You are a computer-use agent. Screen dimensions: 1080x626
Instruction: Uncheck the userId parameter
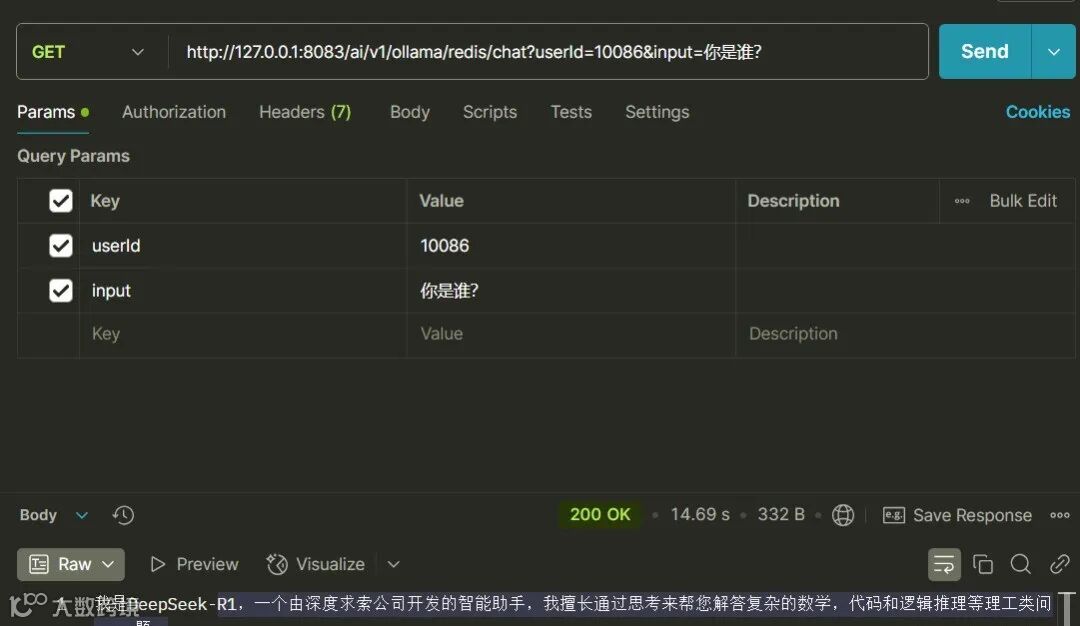(x=60, y=245)
